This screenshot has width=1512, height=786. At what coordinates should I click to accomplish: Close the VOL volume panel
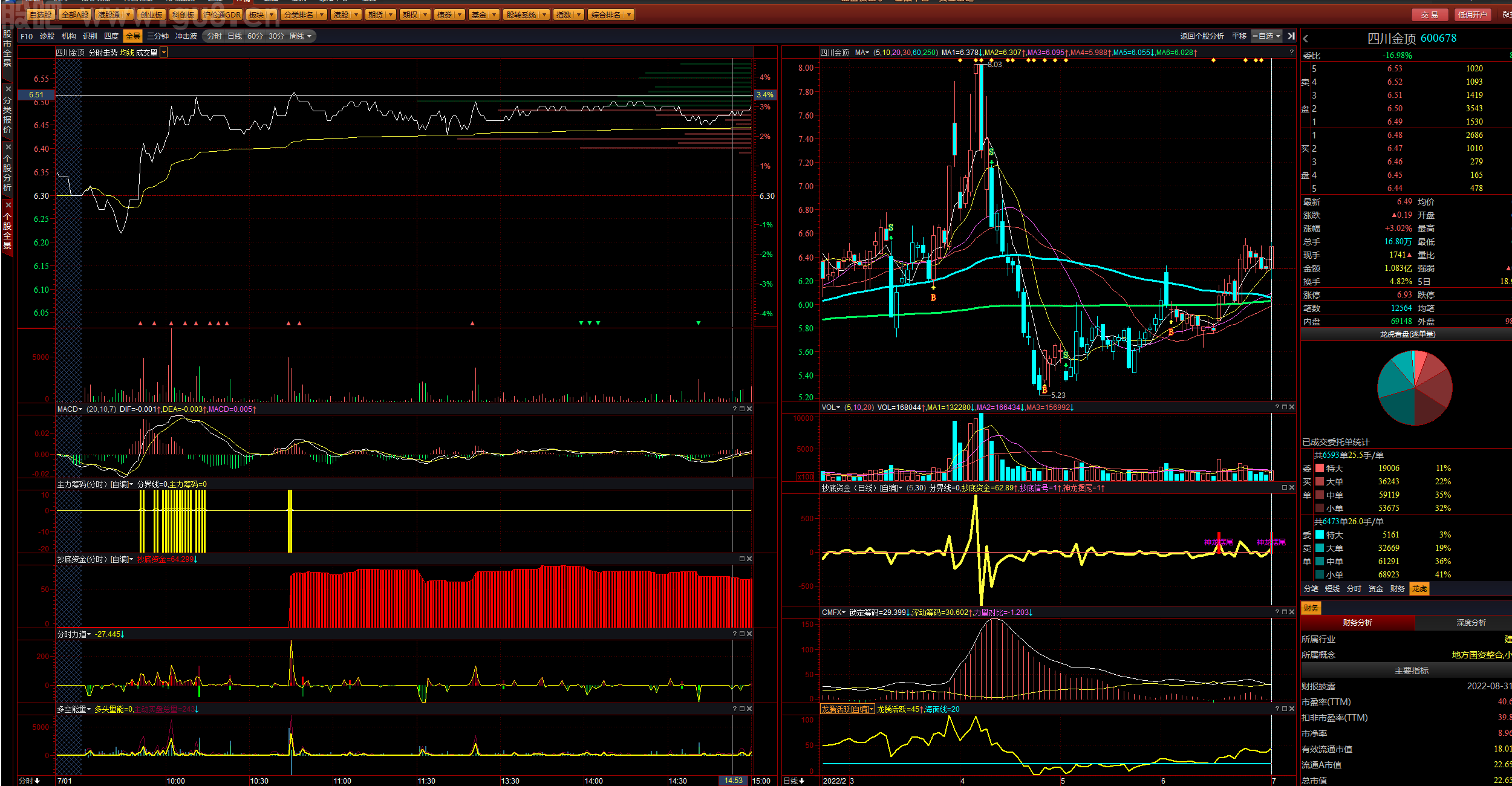point(1292,408)
